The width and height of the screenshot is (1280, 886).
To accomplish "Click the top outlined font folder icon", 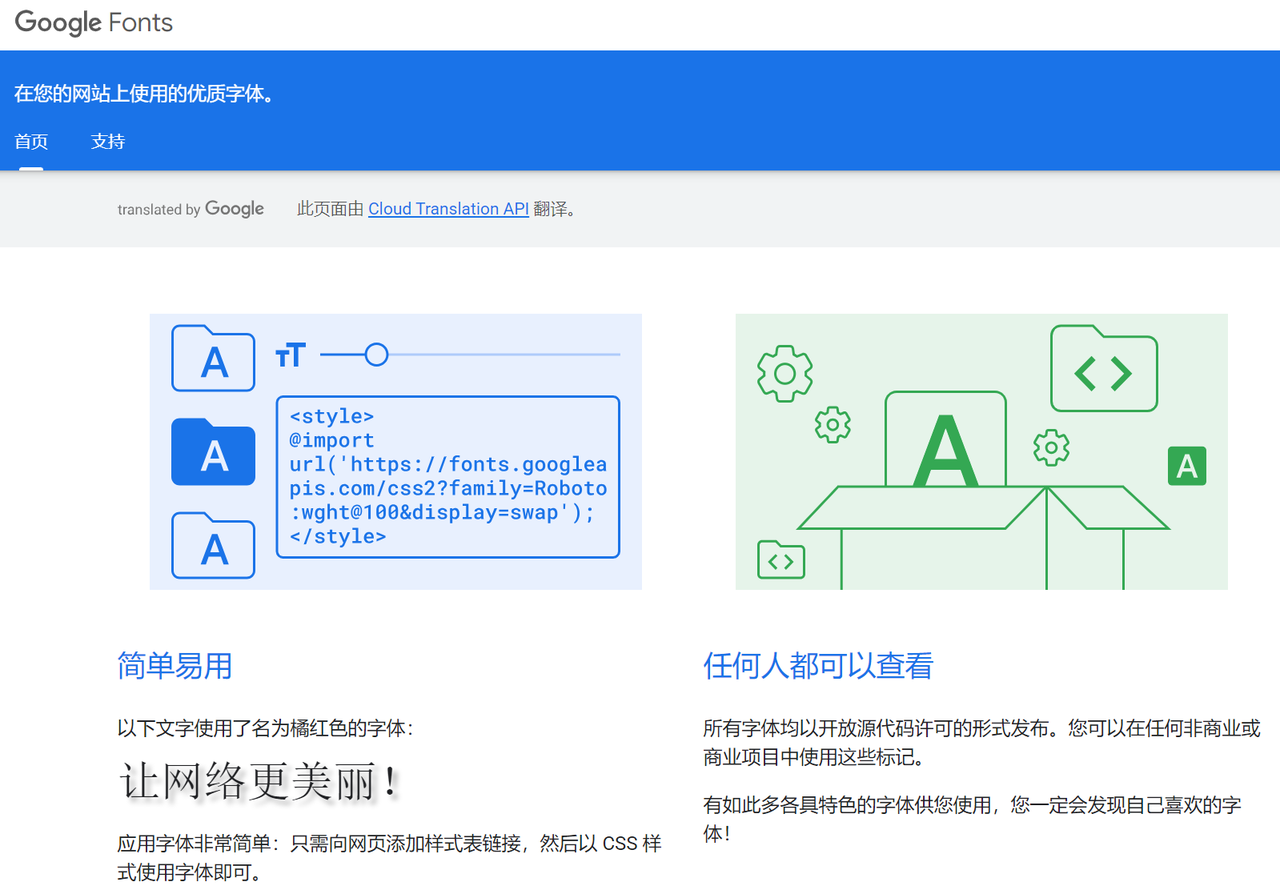I will pos(213,358).
